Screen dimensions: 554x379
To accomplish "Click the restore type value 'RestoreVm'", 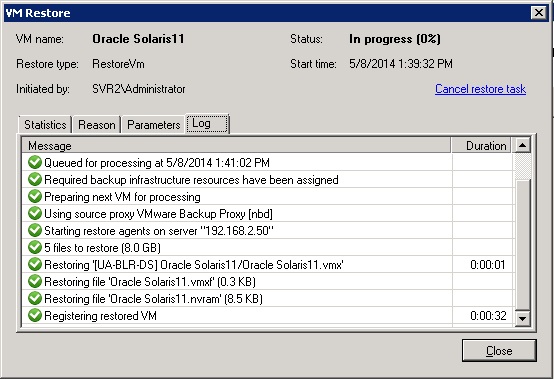I will click(x=118, y=64).
